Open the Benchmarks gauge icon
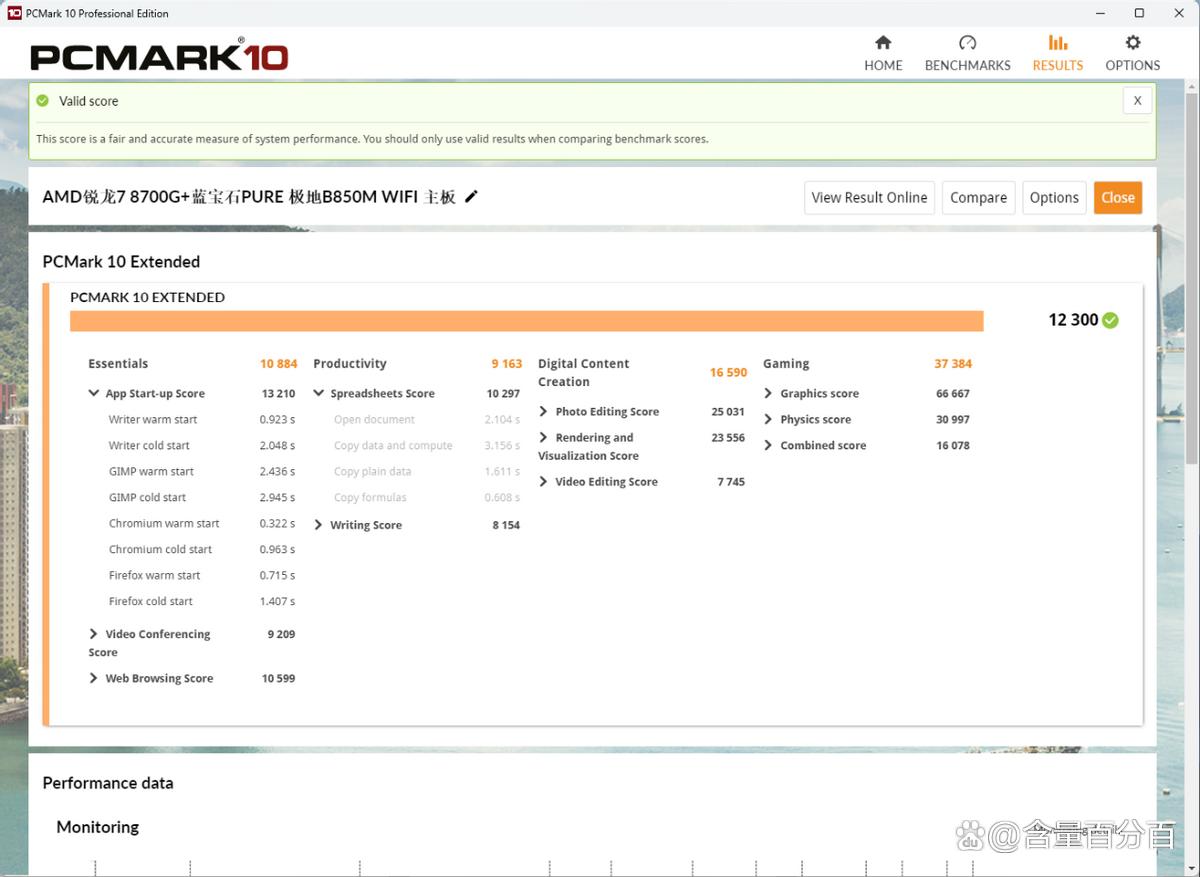This screenshot has width=1200, height=877. coord(967,42)
